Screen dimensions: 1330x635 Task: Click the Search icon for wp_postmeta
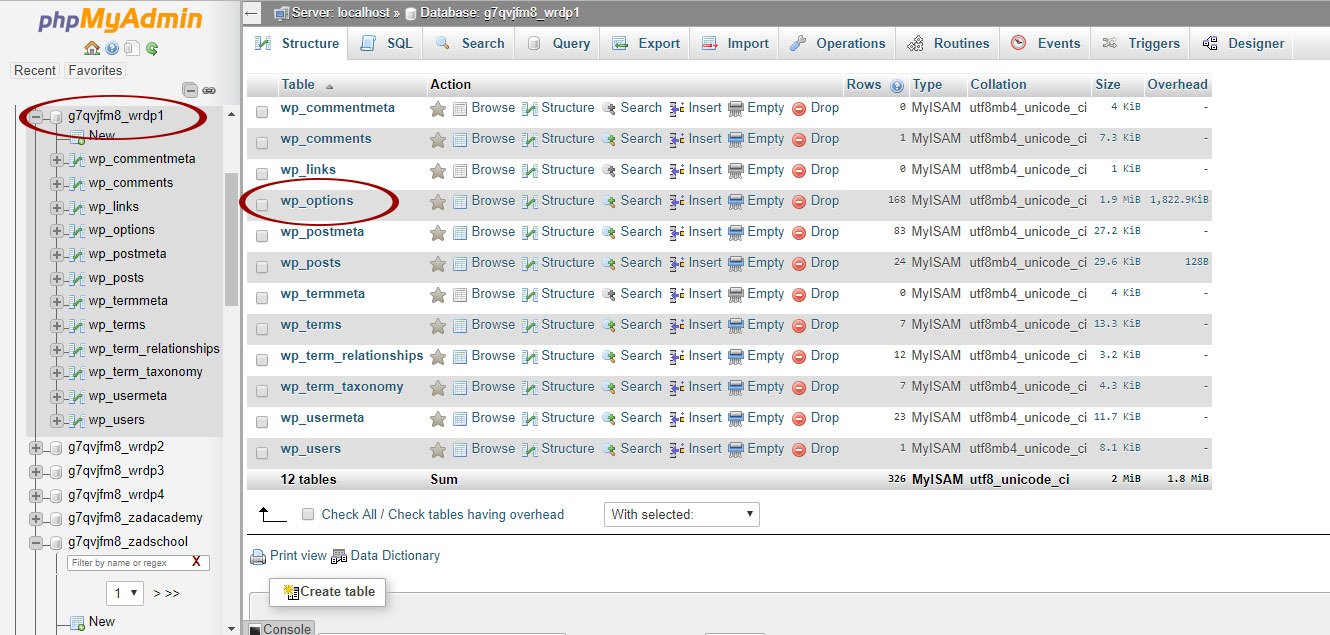(x=609, y=233)
